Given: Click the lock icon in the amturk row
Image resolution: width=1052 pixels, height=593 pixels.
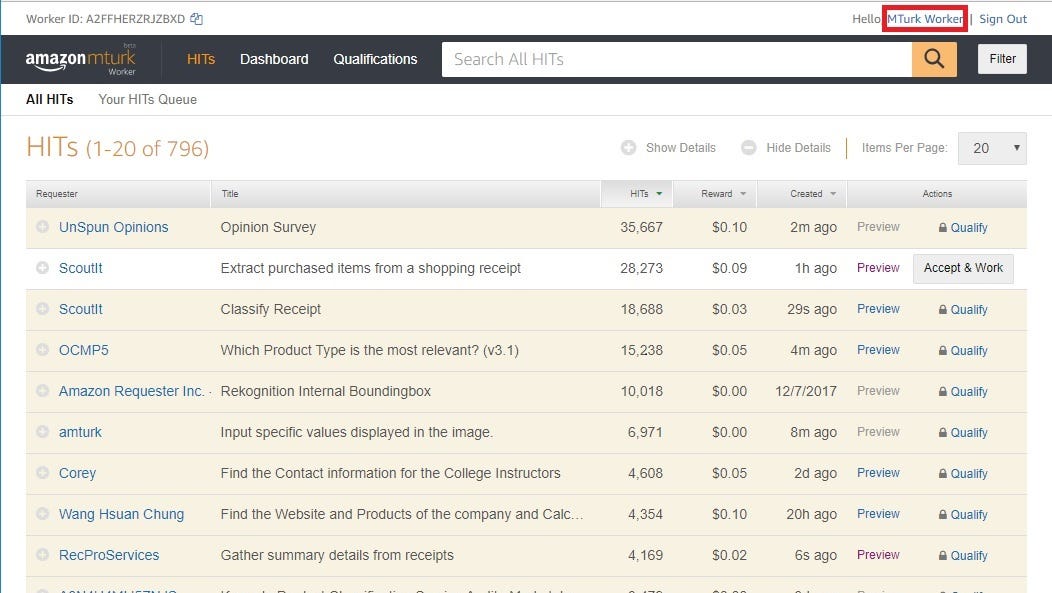Looking at the screenshot, I should (943, 432).
